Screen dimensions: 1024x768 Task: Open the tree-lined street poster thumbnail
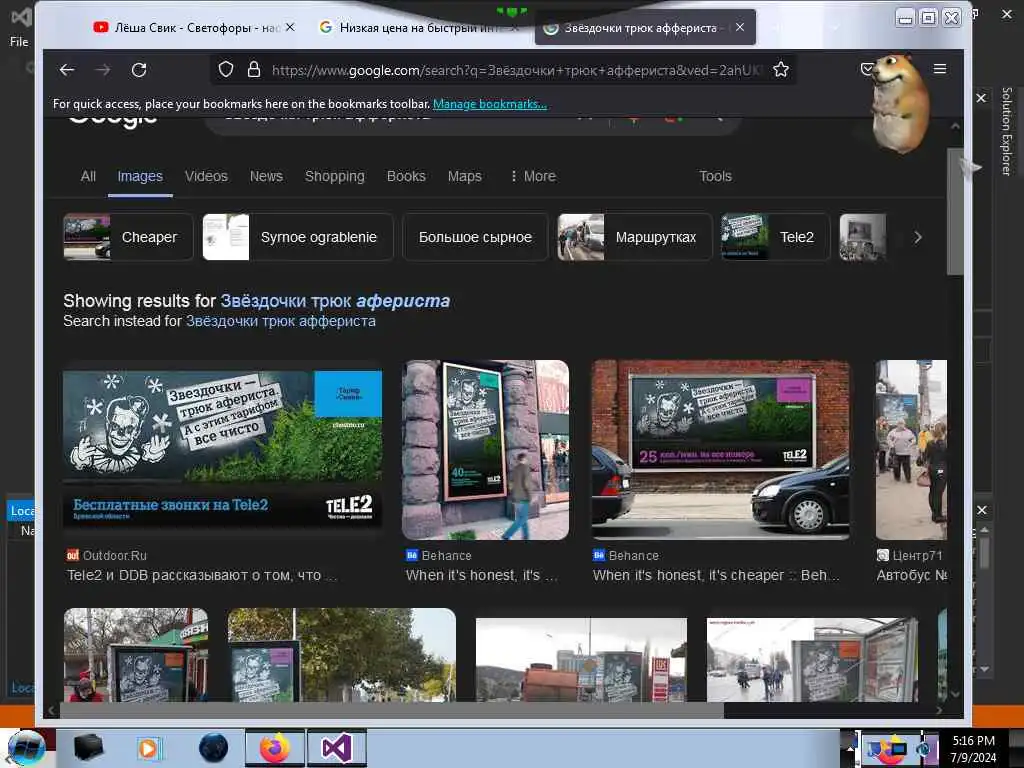342,655
